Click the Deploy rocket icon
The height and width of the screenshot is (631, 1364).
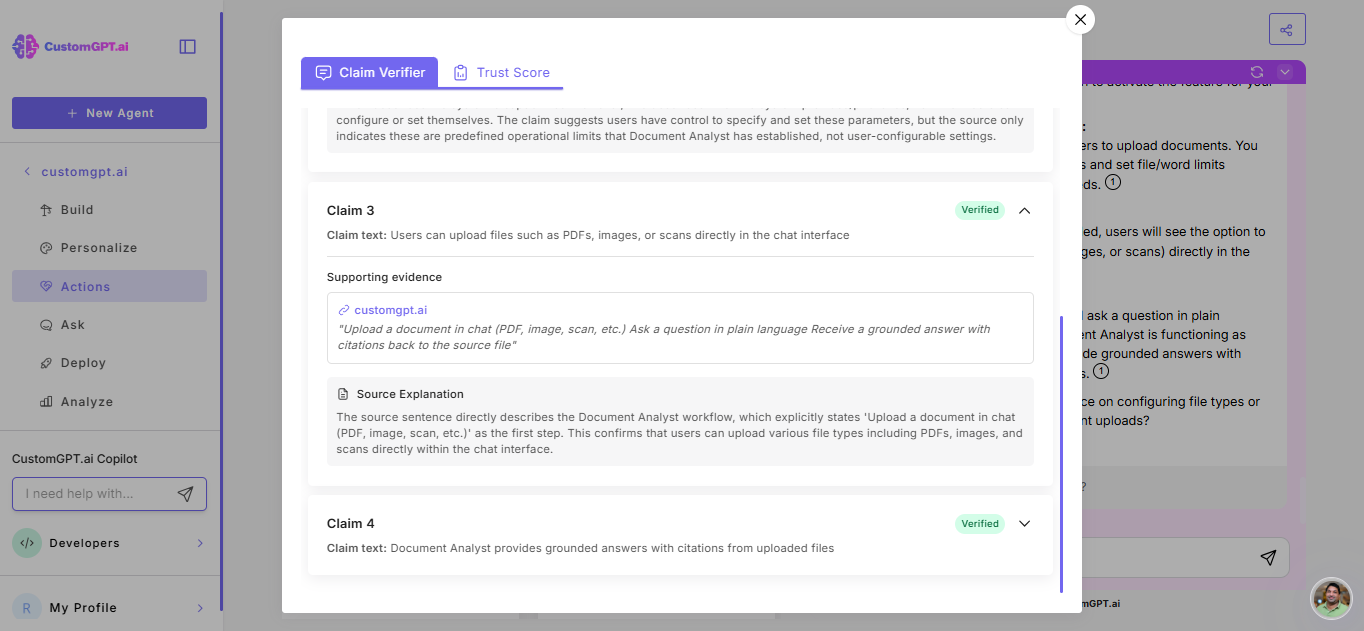pos(45,363)
